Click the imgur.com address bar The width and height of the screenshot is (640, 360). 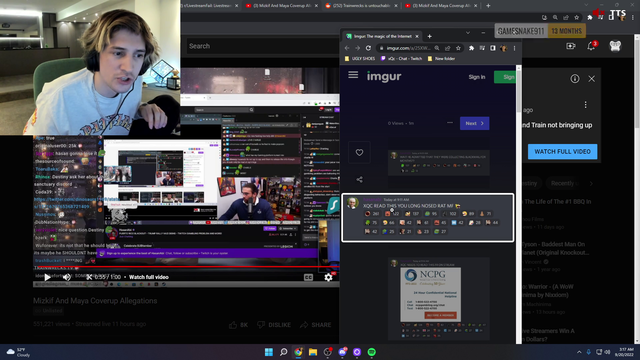[409, 48]
